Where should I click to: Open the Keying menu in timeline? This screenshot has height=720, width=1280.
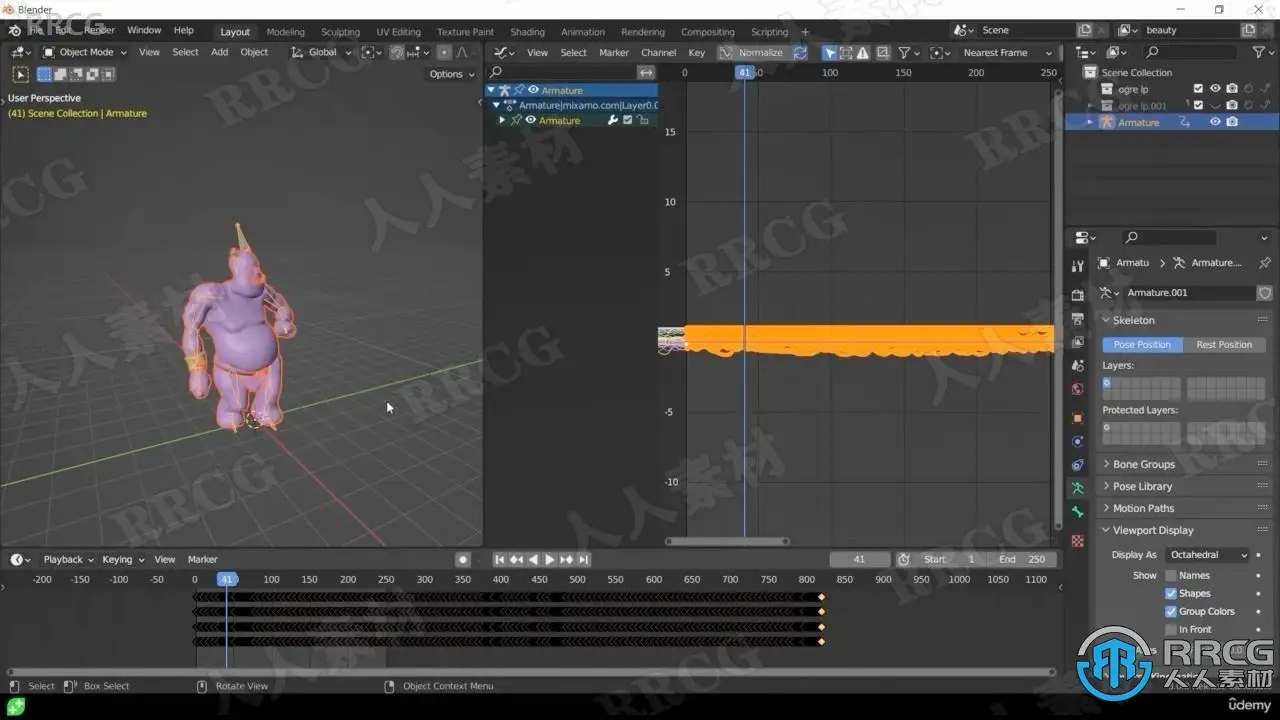tap(122, 560)
